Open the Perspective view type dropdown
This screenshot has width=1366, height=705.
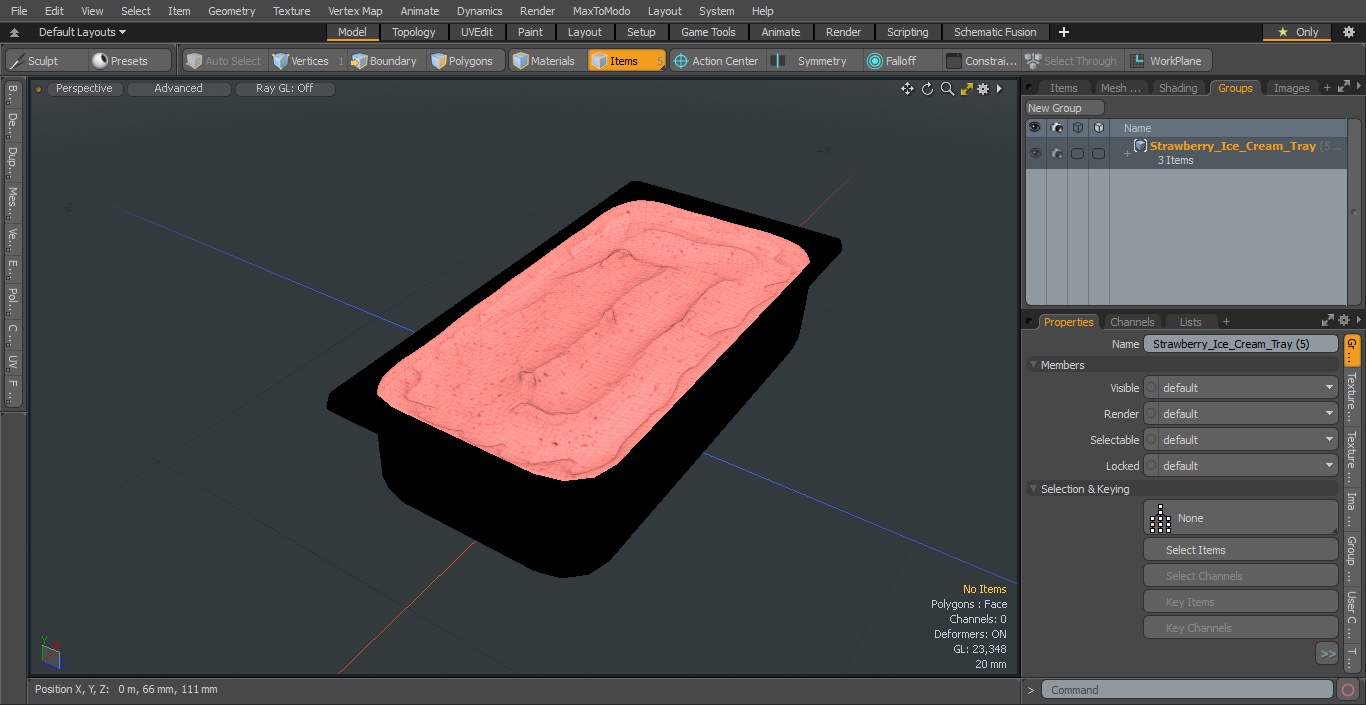click(85, 89)
